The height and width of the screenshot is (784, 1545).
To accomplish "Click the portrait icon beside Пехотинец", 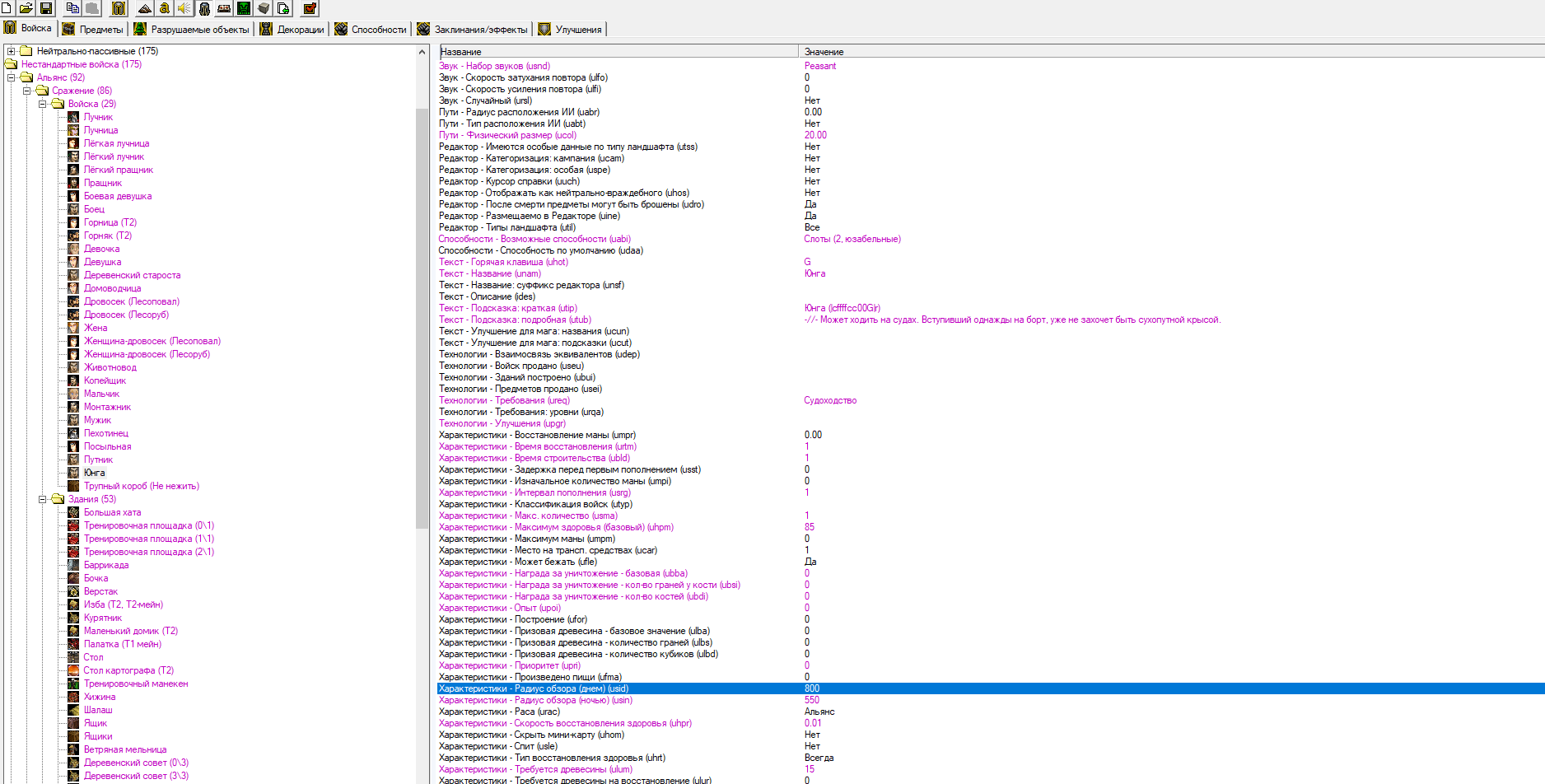I will [73, 433].
